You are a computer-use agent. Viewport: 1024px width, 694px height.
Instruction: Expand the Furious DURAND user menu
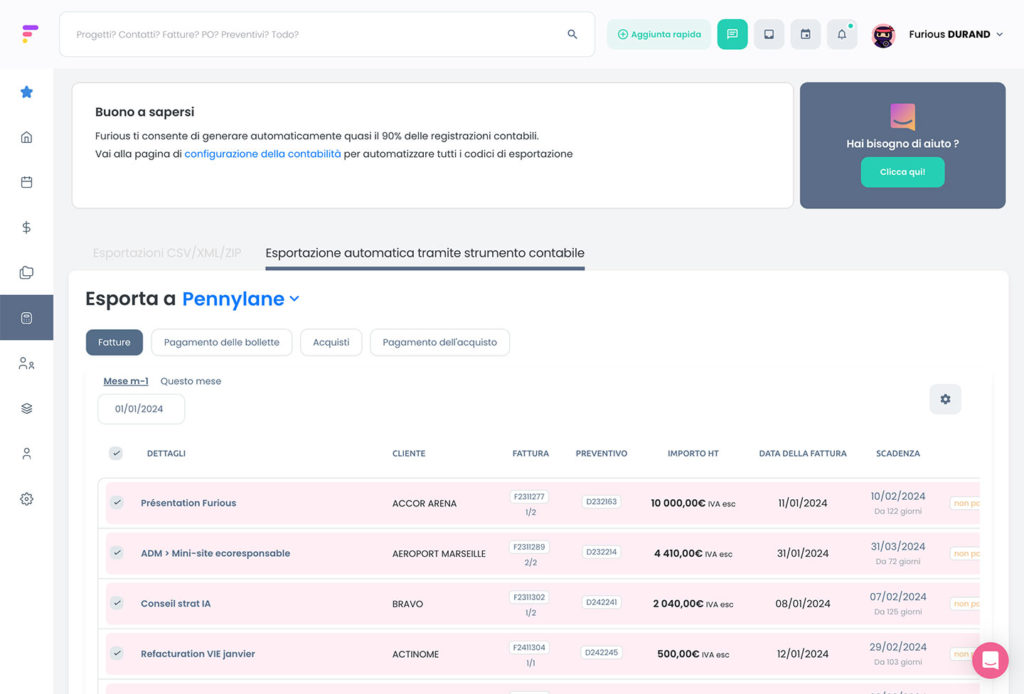tap(955, 35)
